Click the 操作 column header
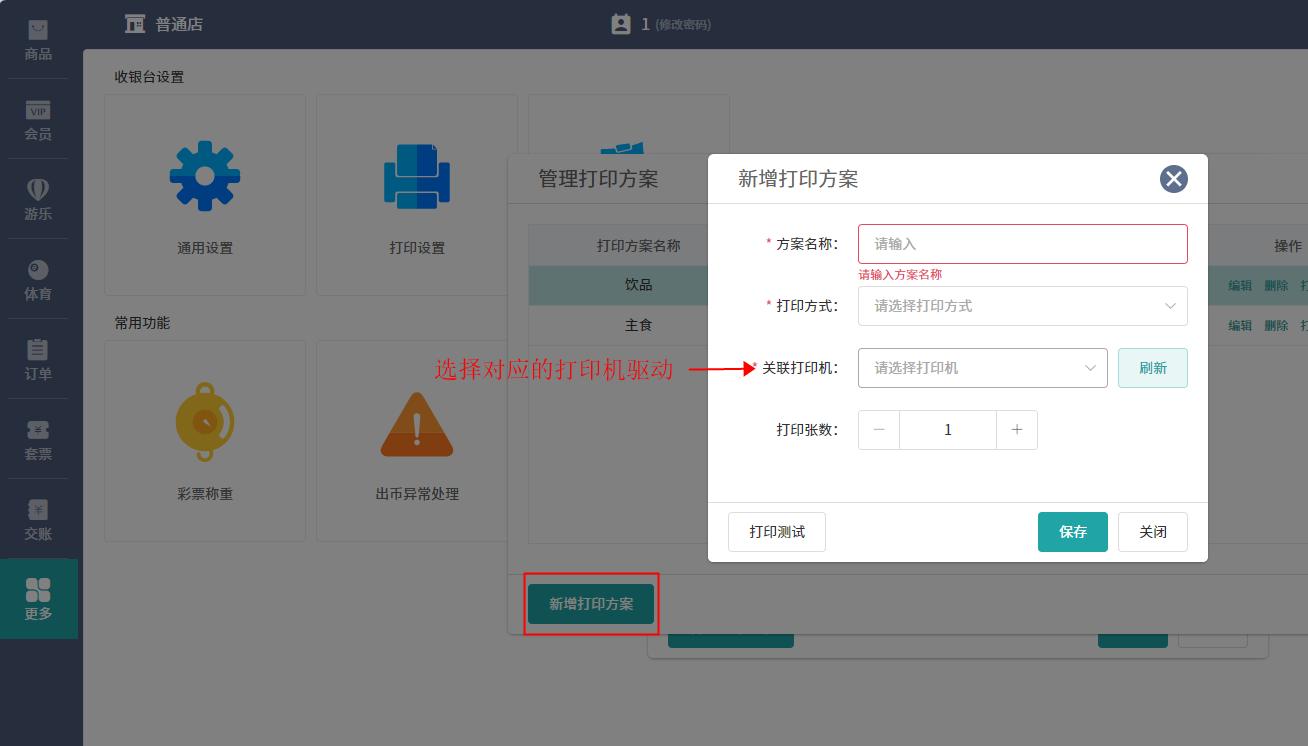 pos(1288,245)
